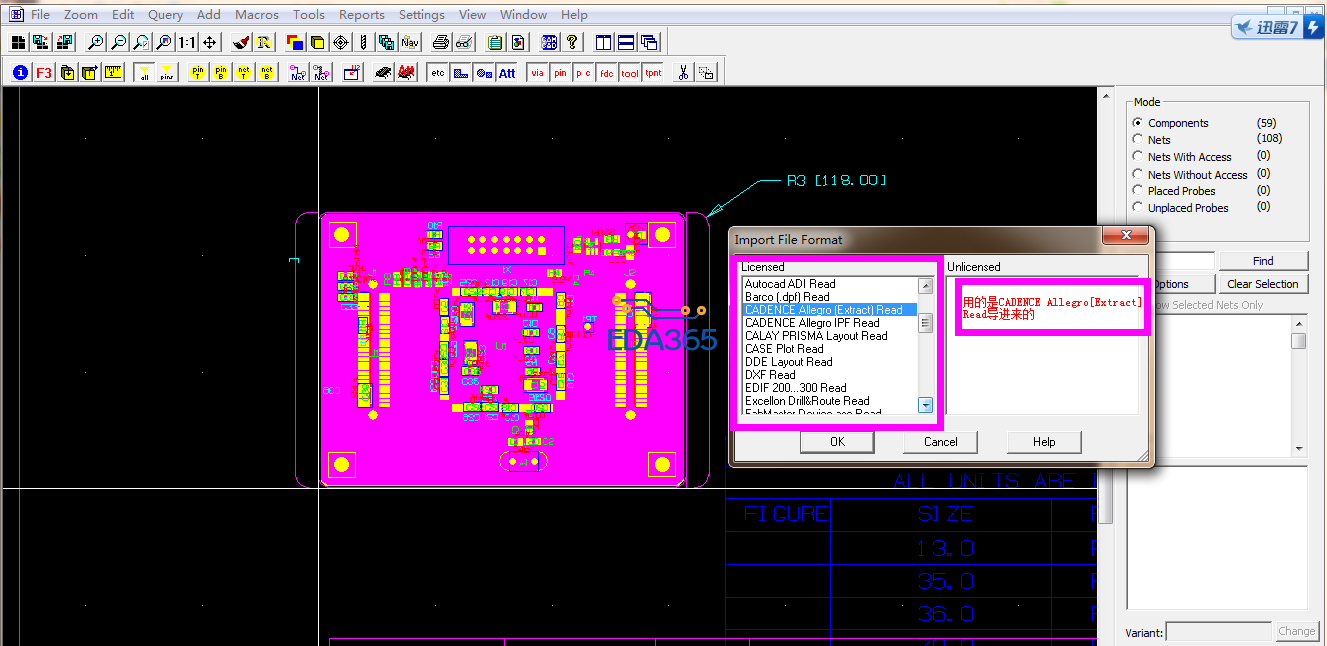Click the scissors cut icon
Screen dimensions: 1327x646
click(x=683, y=73)
